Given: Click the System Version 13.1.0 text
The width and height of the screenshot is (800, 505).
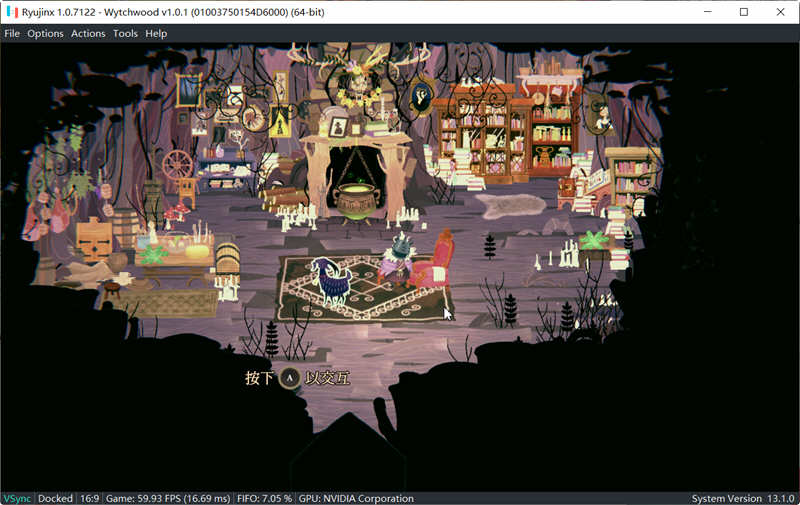Looking at the screenshot, I should 743,498.
